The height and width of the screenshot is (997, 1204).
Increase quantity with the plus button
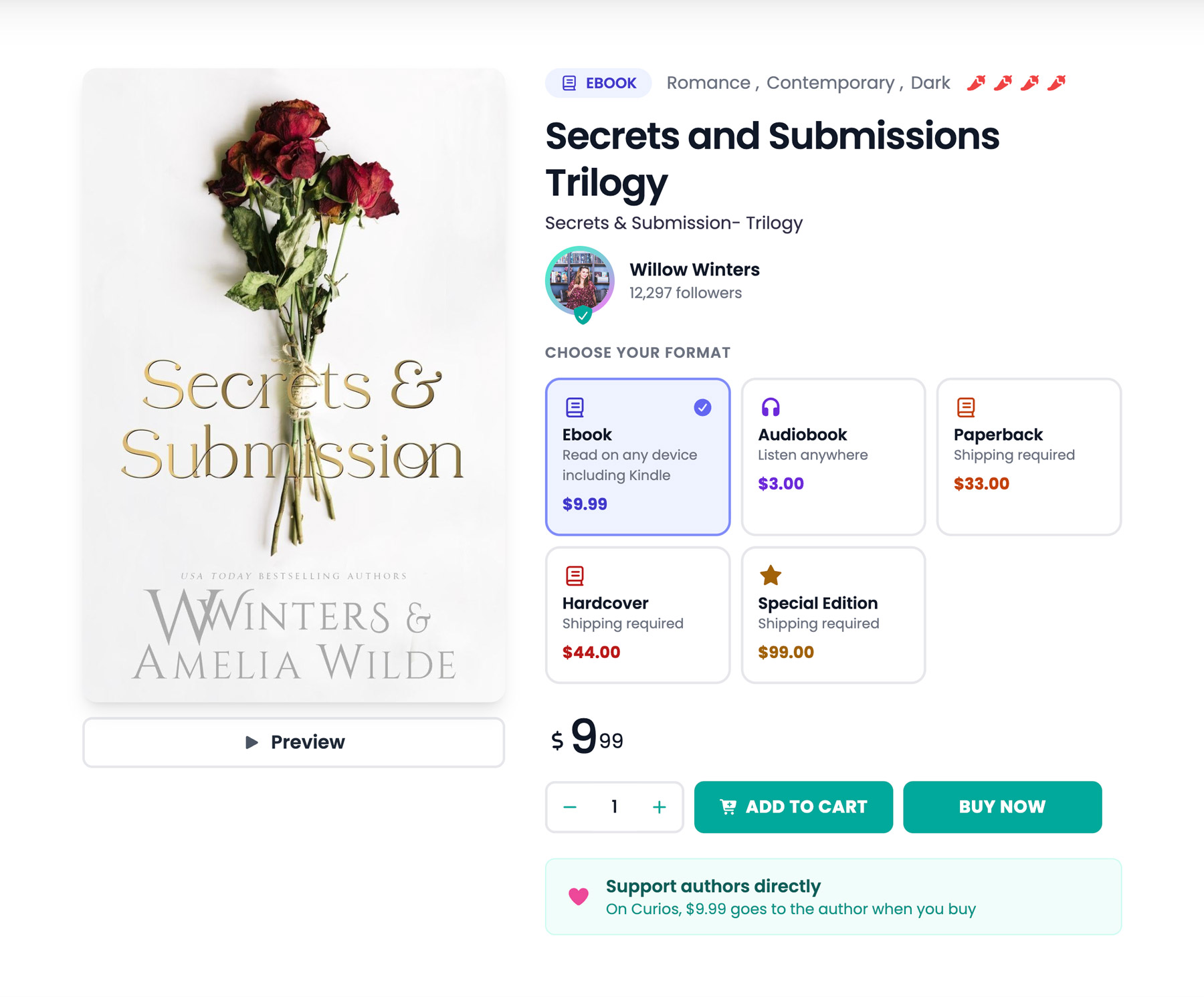pos(659,807)
